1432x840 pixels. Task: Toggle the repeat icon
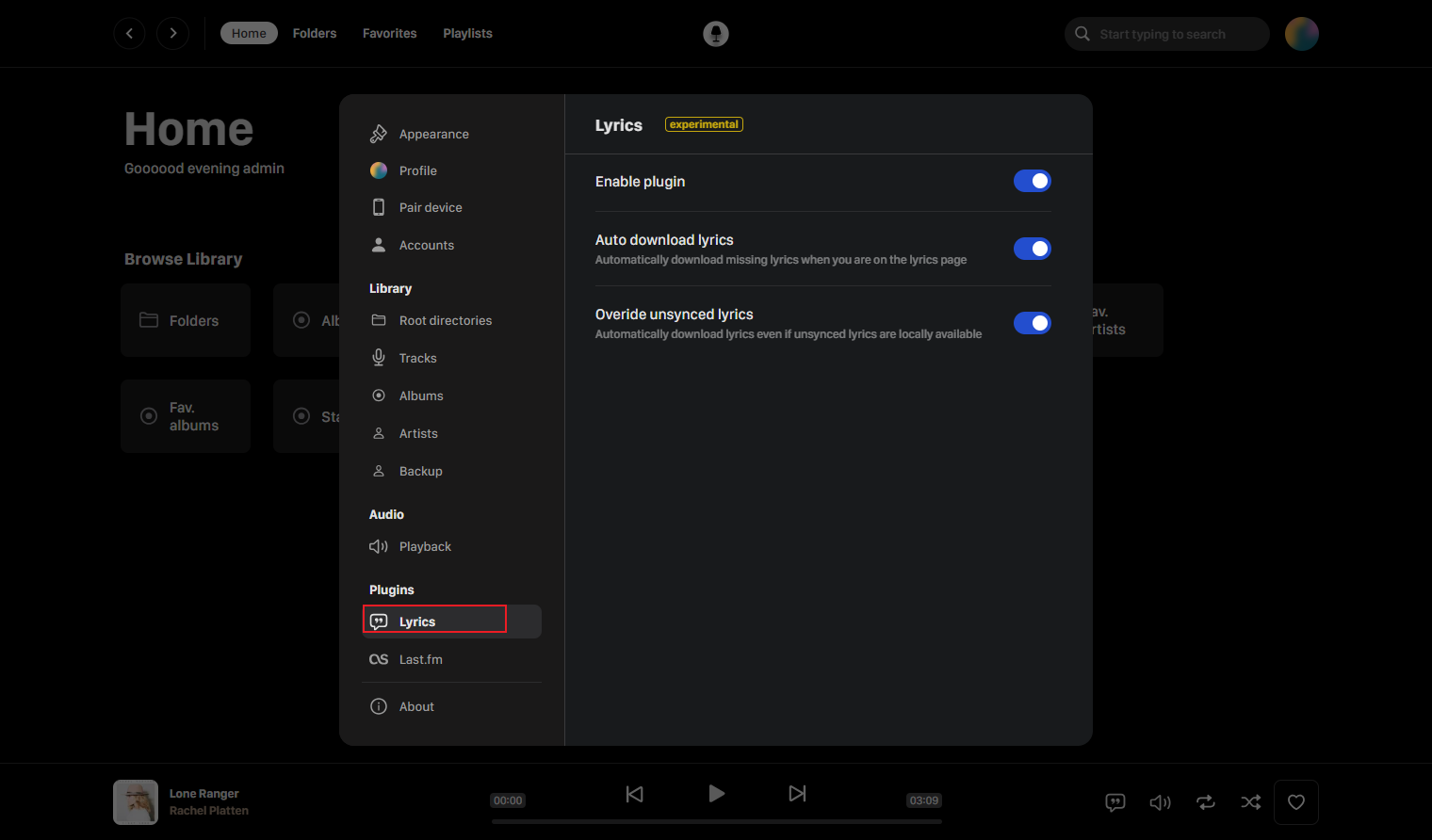coord(1206,802)
